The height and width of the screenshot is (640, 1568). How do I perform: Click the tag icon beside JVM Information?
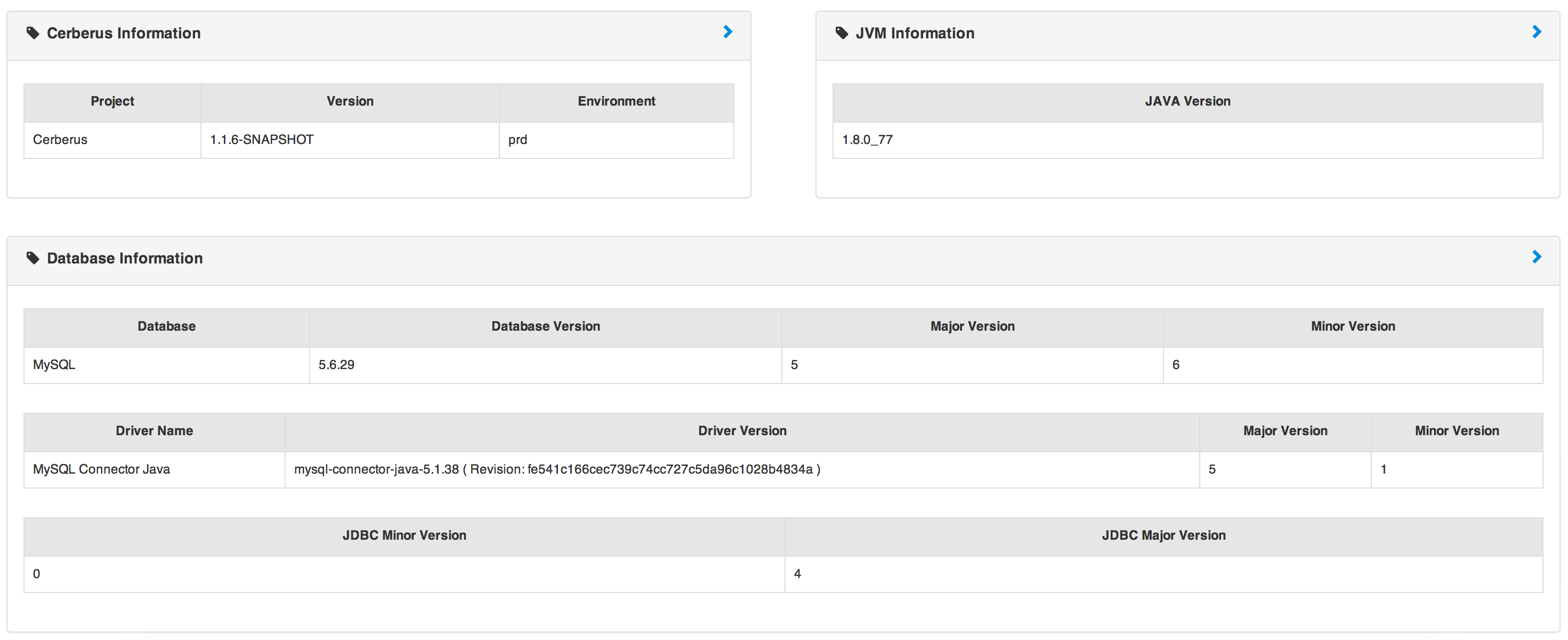click(842, 33)
